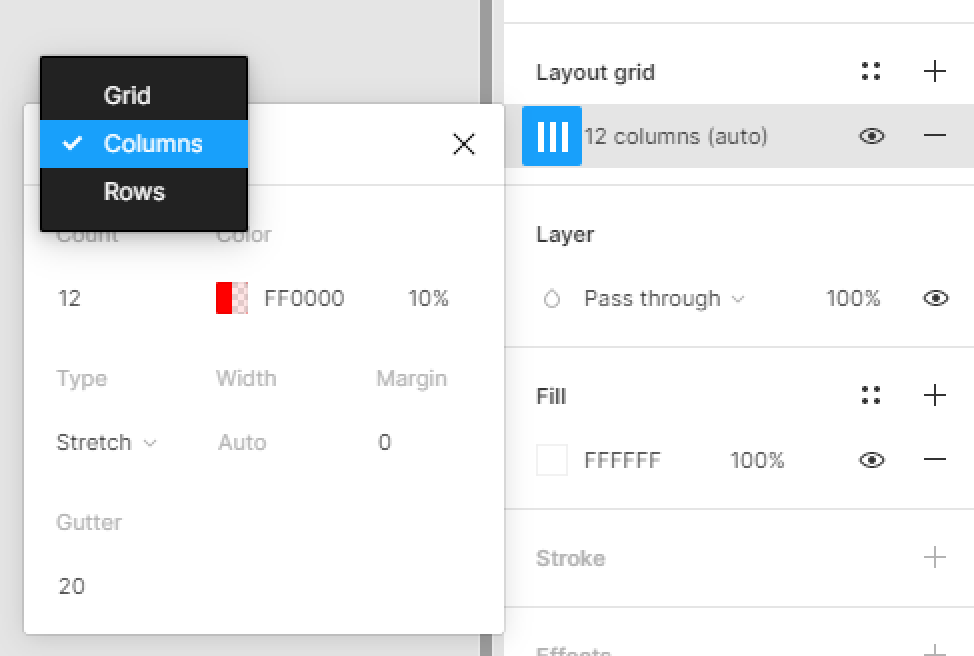Viewport: 974px width, 656px height.
Task: Click the layer blend mode droplet icon
Action: point(552,299)
